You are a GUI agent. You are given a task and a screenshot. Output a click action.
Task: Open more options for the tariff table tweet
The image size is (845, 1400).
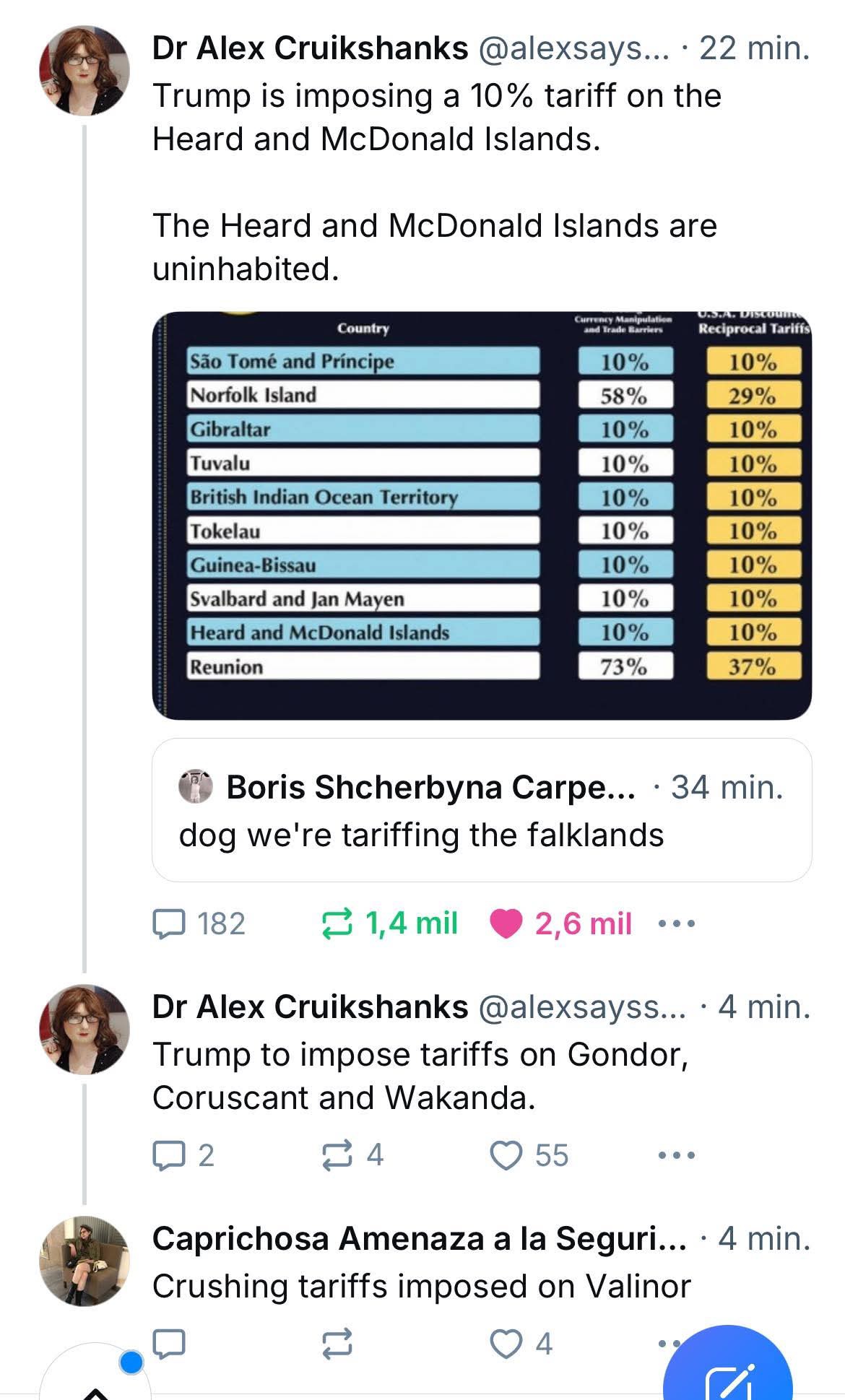(677, 923)
